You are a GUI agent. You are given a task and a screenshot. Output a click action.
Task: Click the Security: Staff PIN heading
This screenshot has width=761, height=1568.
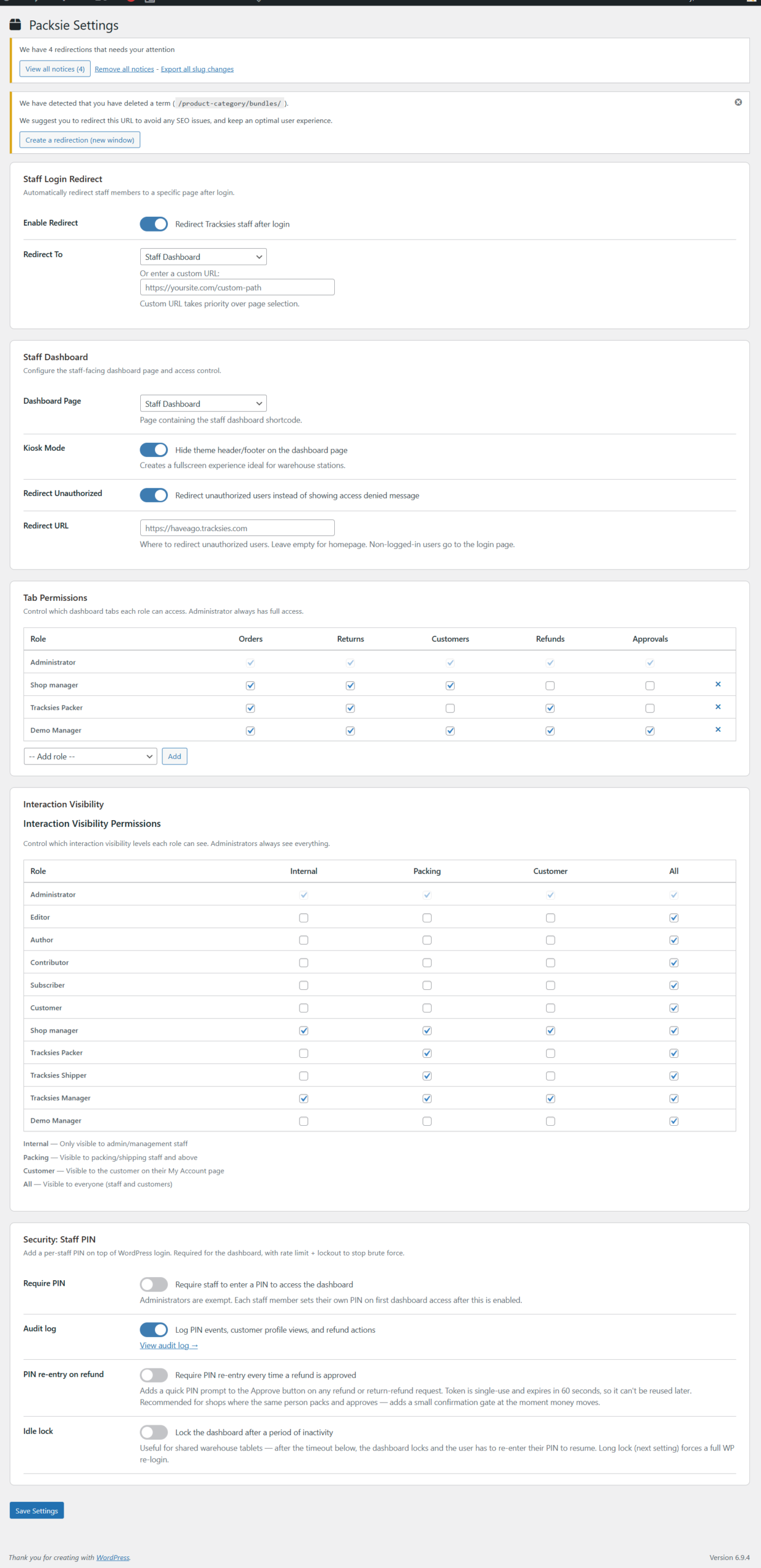[x=59, y=1239]
